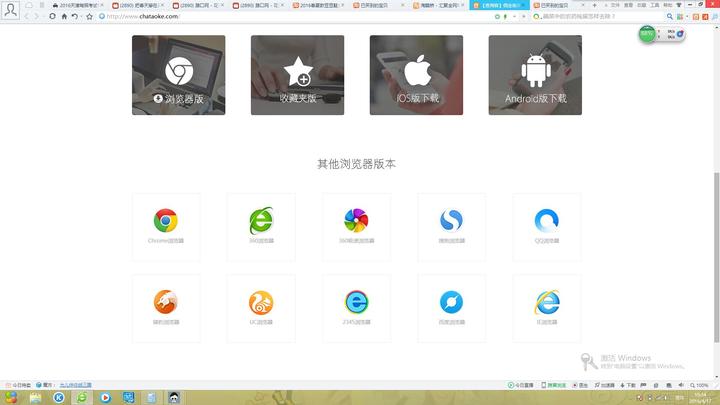Expand the dropdown arrow beside the undo icon
This screenshot has width=720, height=405.
pos(81,17)
